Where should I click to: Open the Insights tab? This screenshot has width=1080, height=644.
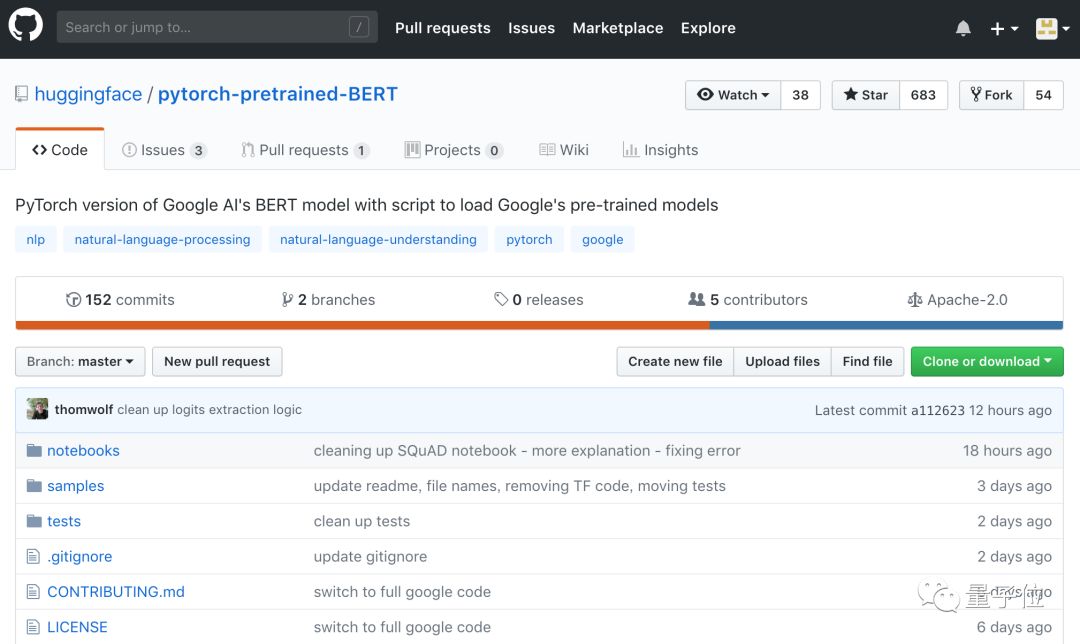(660, 150)
